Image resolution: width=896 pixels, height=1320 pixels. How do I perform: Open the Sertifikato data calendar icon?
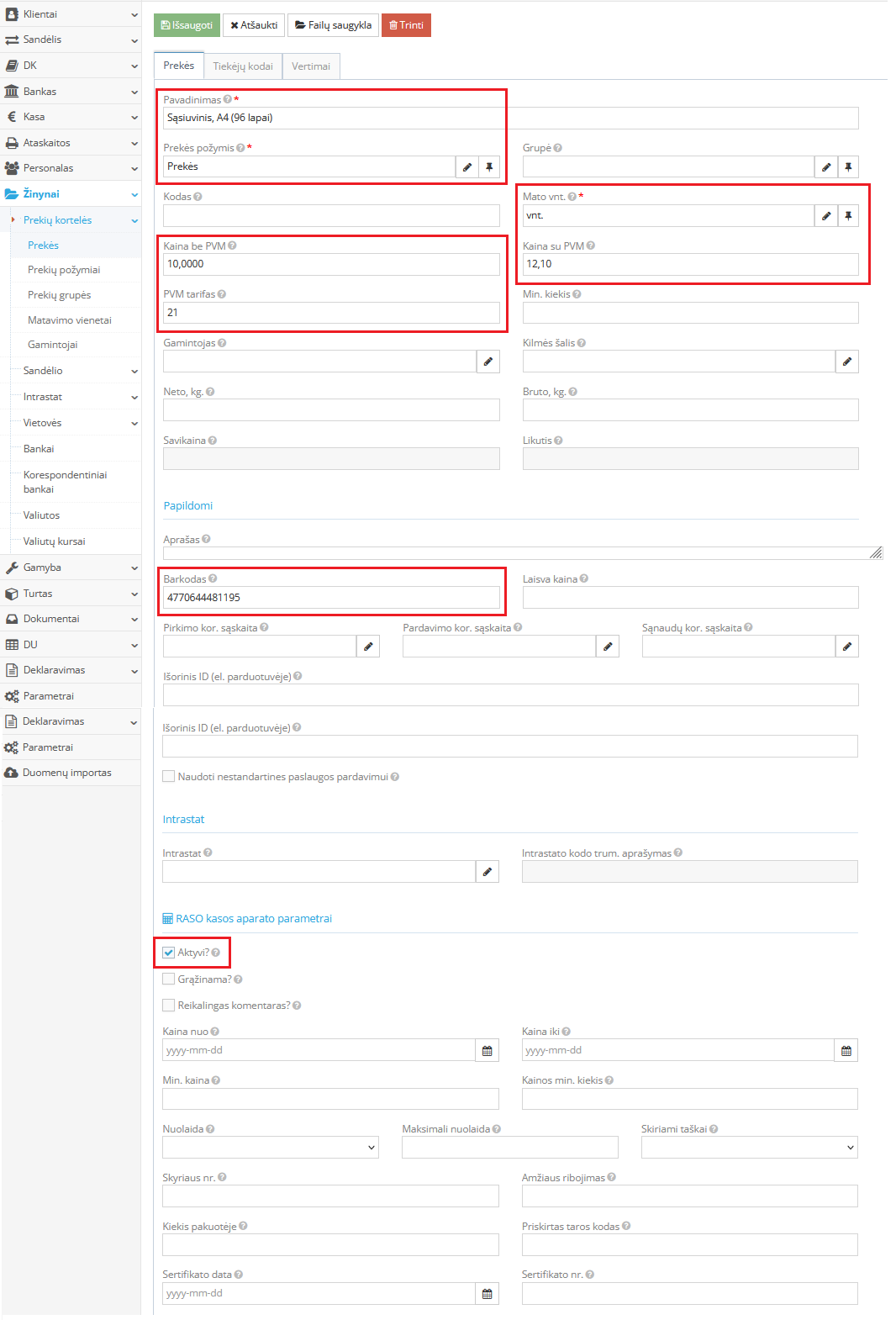point(487,1294)
